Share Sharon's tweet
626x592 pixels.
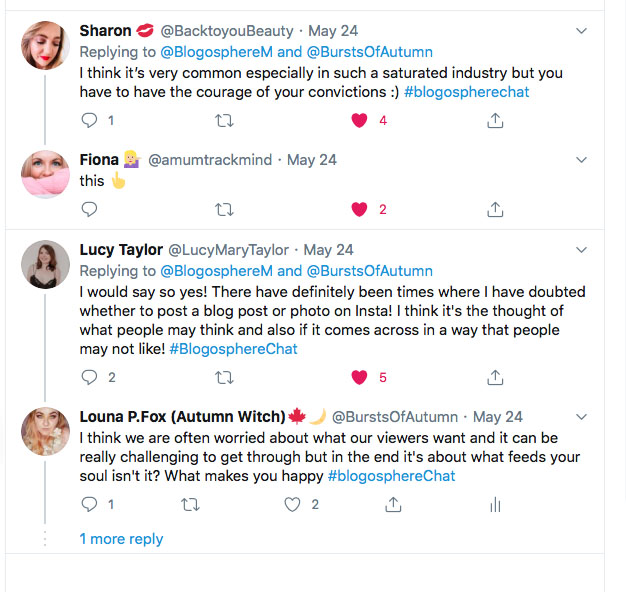494,120
